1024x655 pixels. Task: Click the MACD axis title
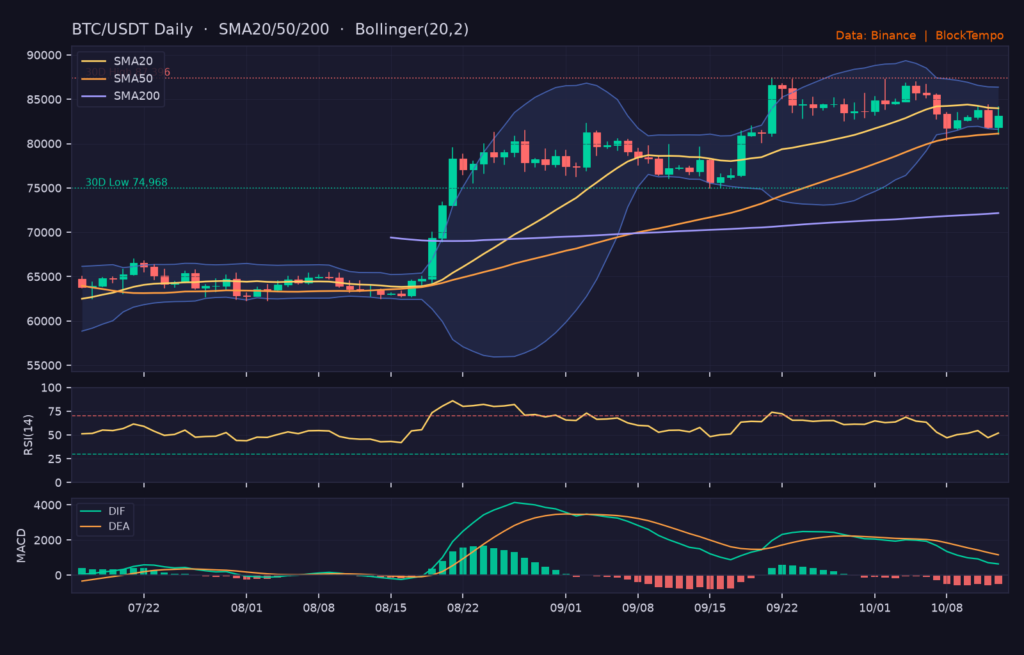click(21, 546)
